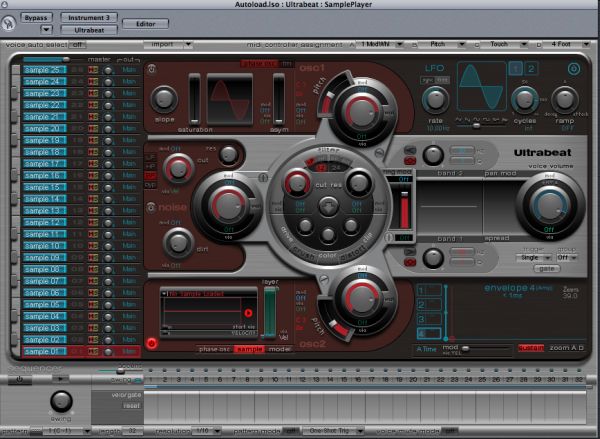Screen dimensions: 600x439
Task: Click the plugin link icon at top left
Action: coord(8,23)
